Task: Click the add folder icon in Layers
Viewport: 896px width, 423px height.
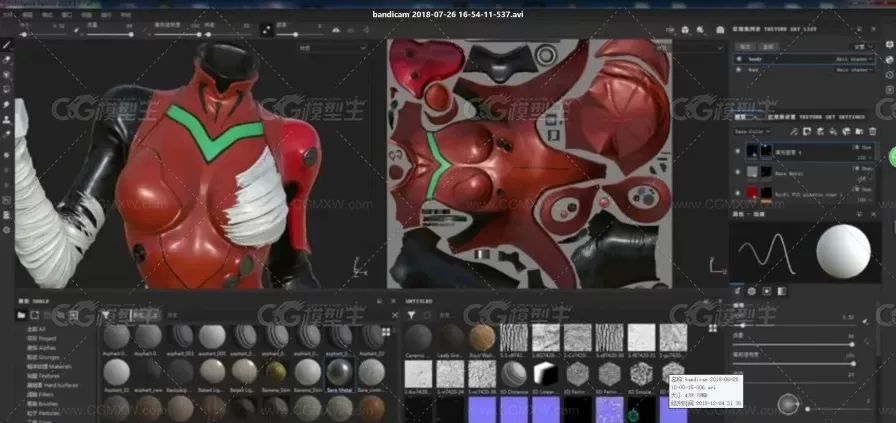Action: (x=859, y=131)
